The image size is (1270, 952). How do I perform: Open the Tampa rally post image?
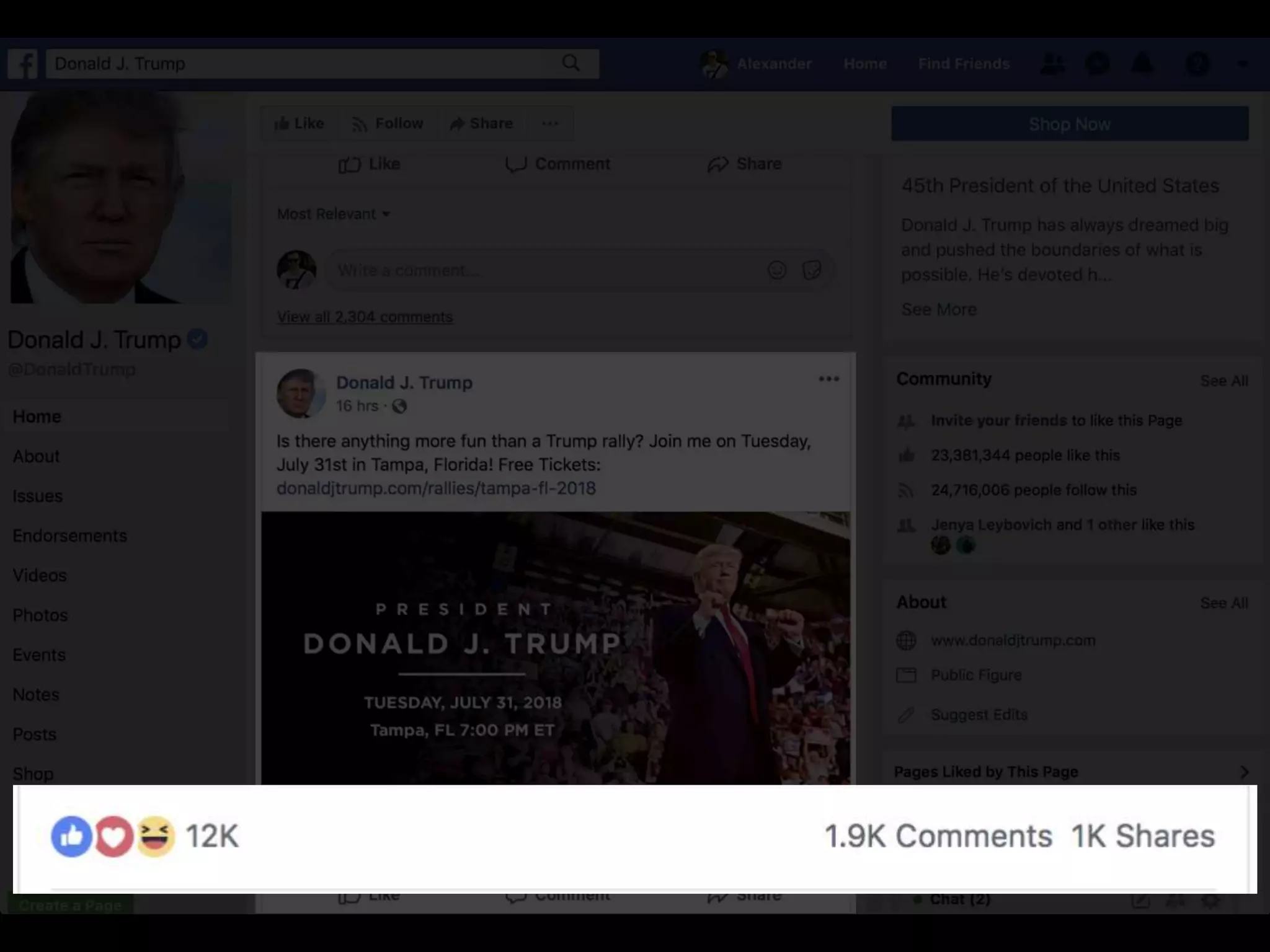pos(556,648)
